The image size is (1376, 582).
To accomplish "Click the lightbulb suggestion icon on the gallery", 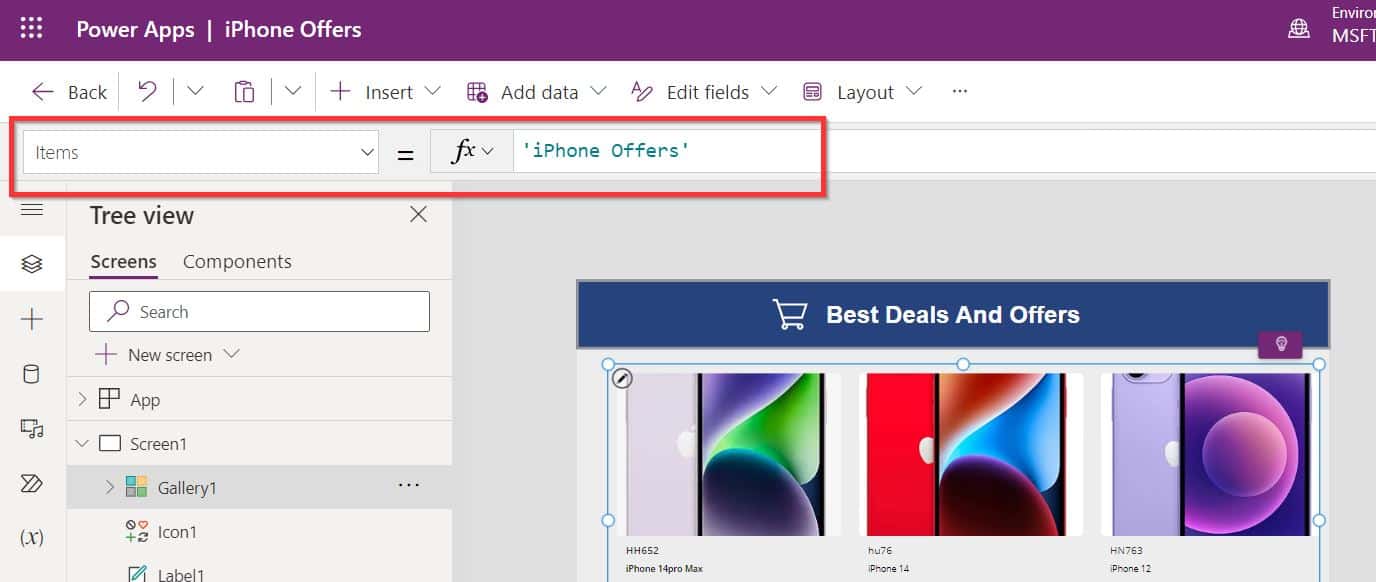I will tap(1281, 344).
